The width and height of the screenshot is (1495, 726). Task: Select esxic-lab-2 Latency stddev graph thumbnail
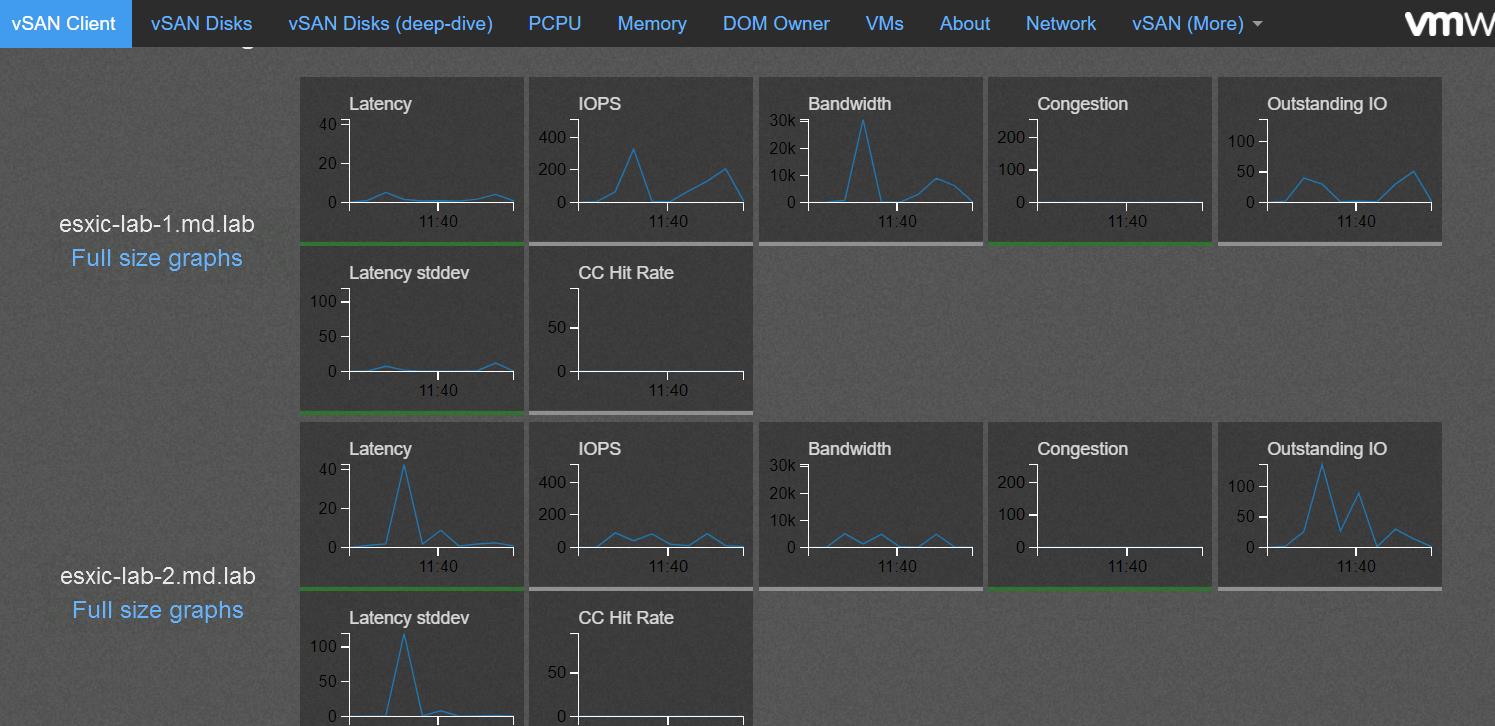pos(412,659)
